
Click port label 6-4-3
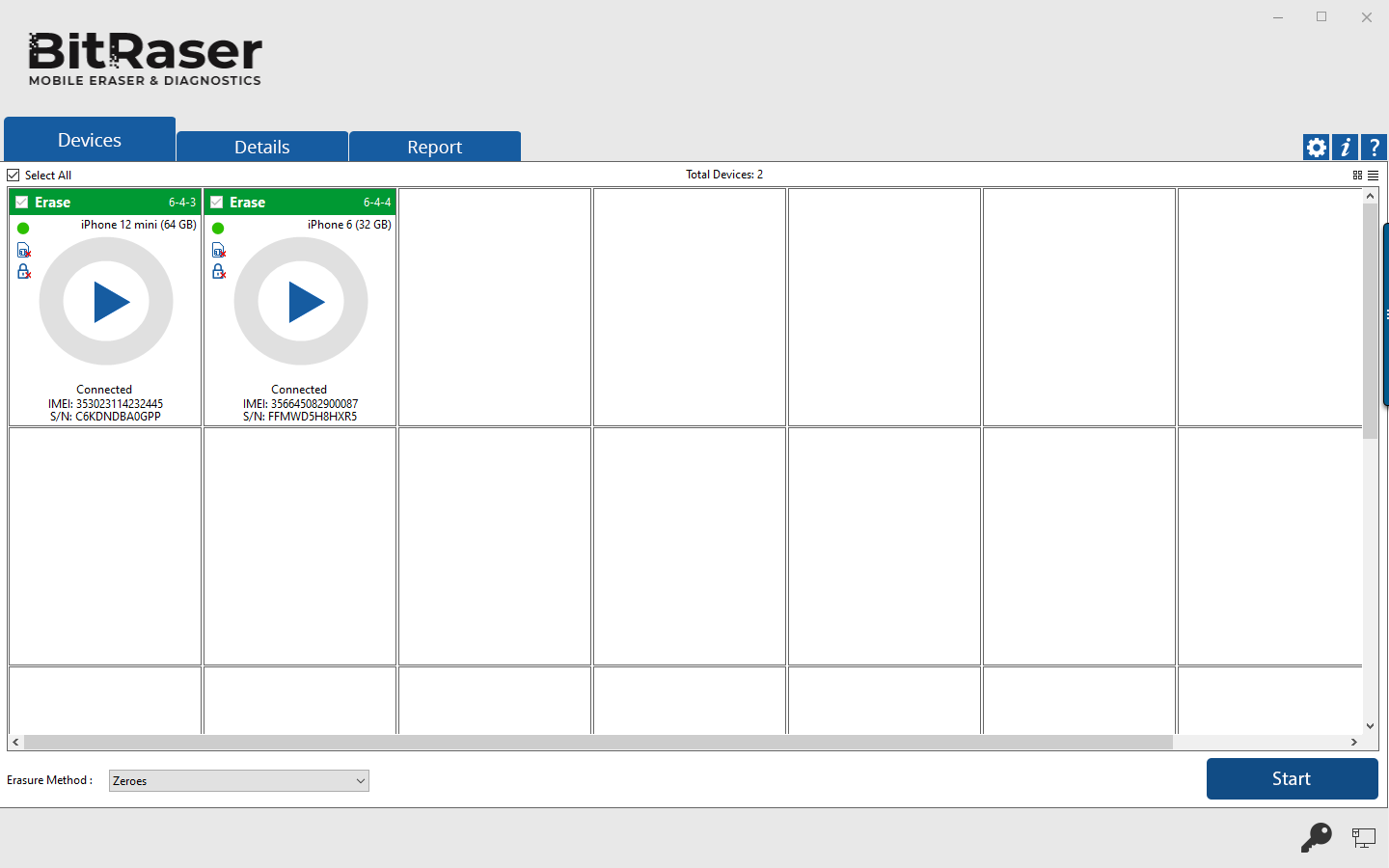click(182, 203)
